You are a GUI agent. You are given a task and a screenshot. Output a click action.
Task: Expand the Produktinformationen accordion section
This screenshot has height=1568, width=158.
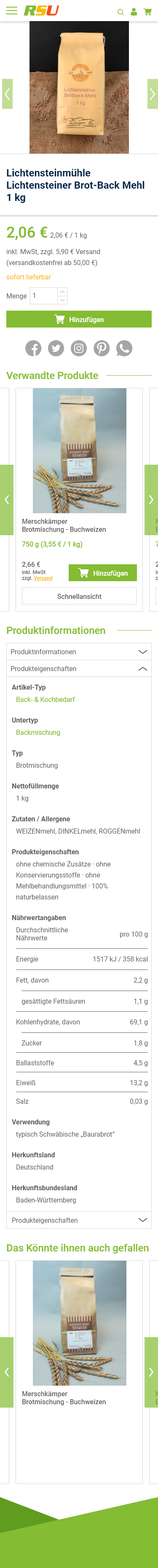click(x=79, y=651)
